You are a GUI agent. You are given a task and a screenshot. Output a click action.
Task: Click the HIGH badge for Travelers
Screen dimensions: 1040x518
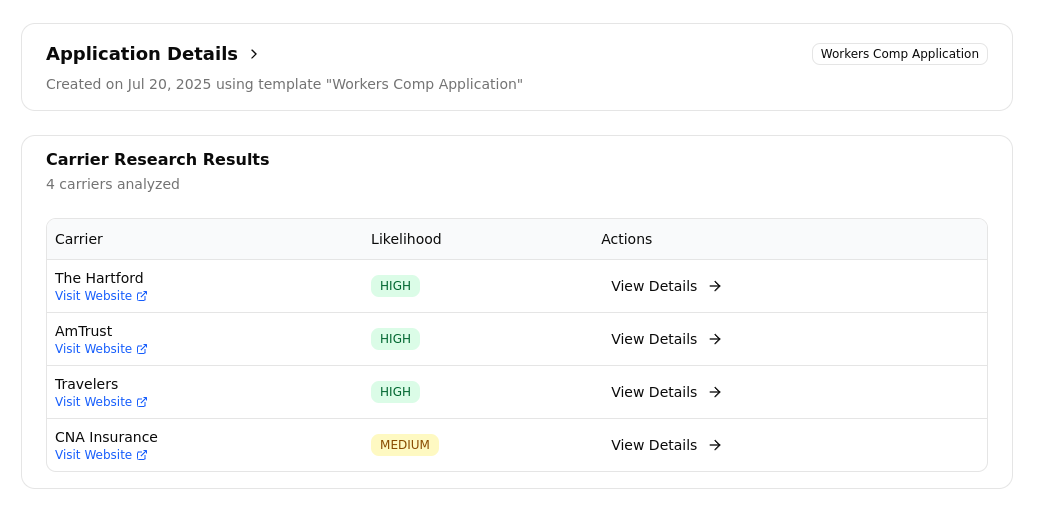395,392
